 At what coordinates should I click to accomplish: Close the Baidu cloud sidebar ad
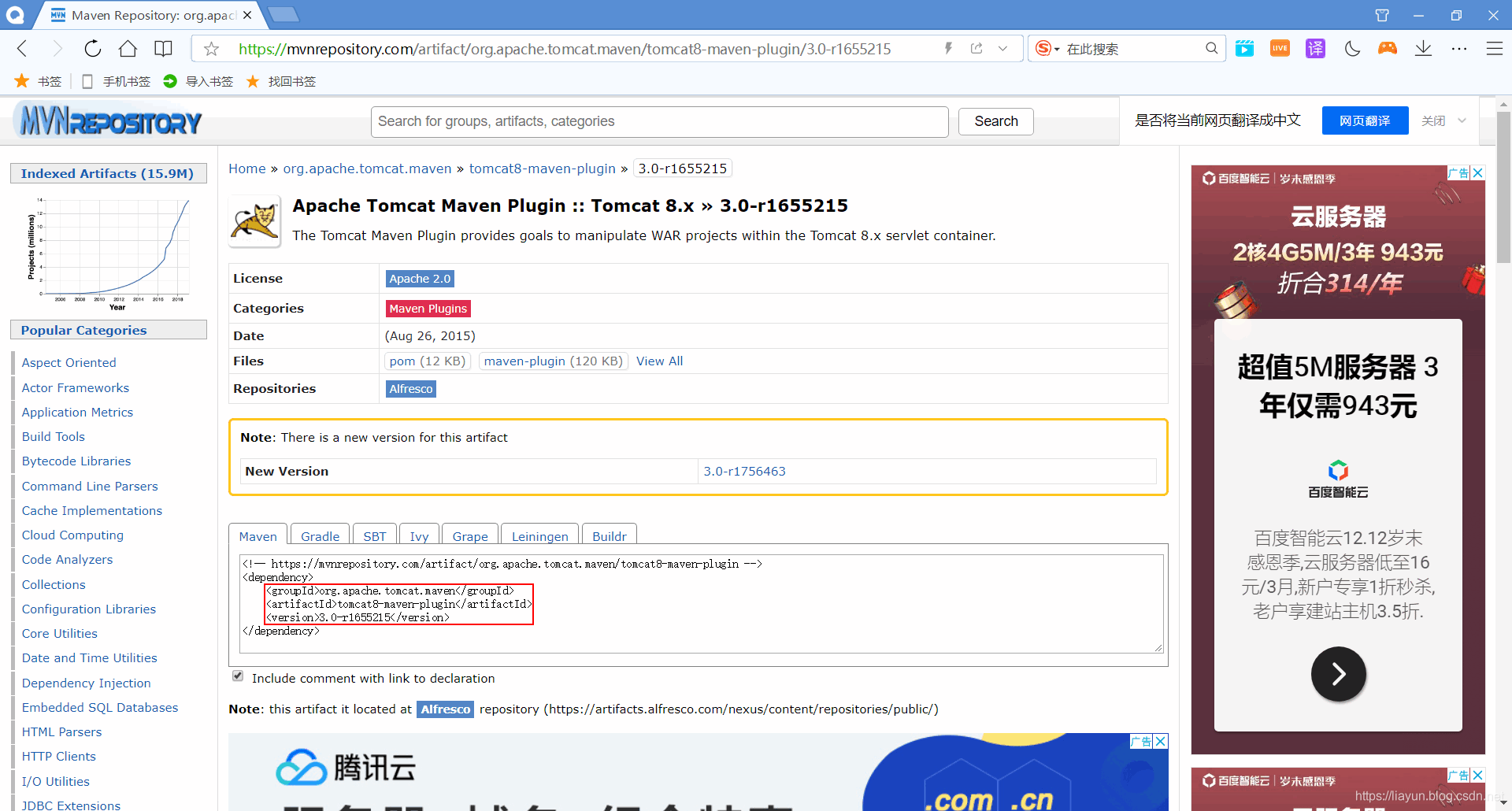tap(1478, 172)
